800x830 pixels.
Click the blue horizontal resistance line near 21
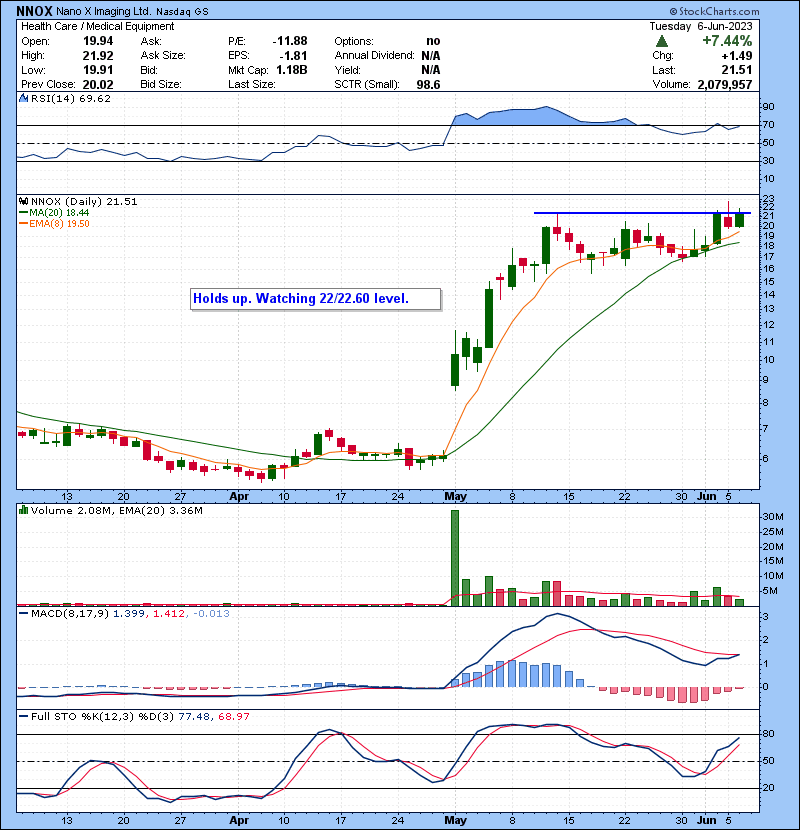(642, 213)
